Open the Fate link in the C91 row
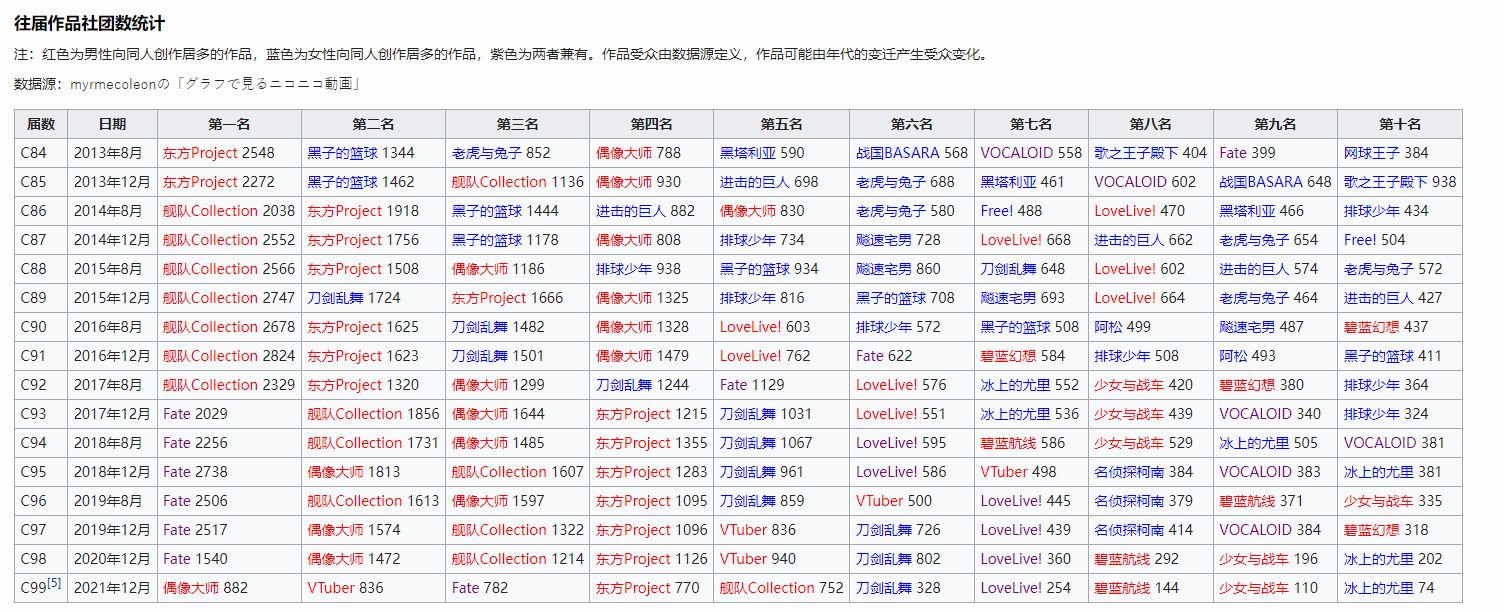 [x=870, y=356]
